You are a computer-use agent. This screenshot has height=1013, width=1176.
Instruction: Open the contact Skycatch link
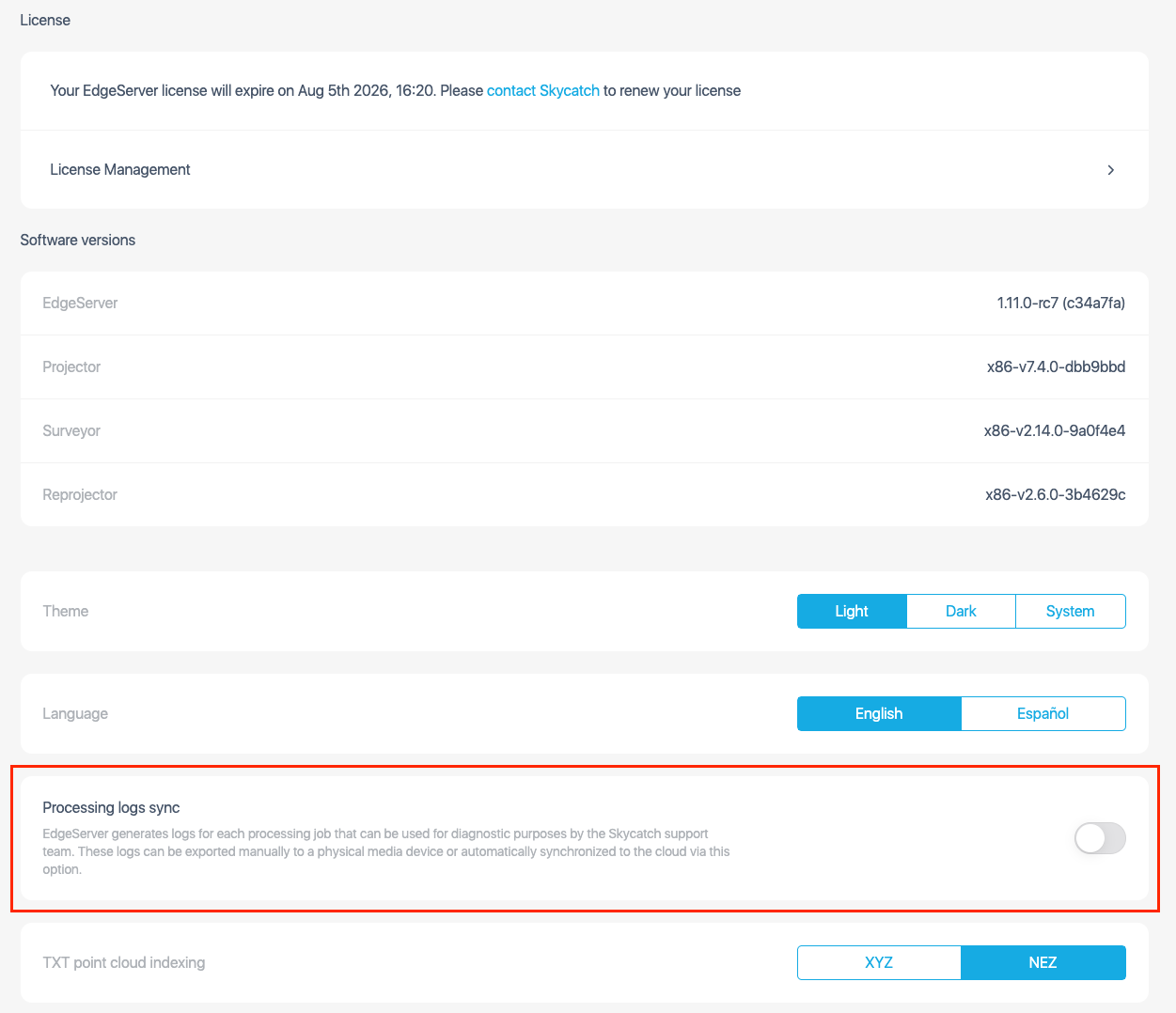[x=542, y=91]
